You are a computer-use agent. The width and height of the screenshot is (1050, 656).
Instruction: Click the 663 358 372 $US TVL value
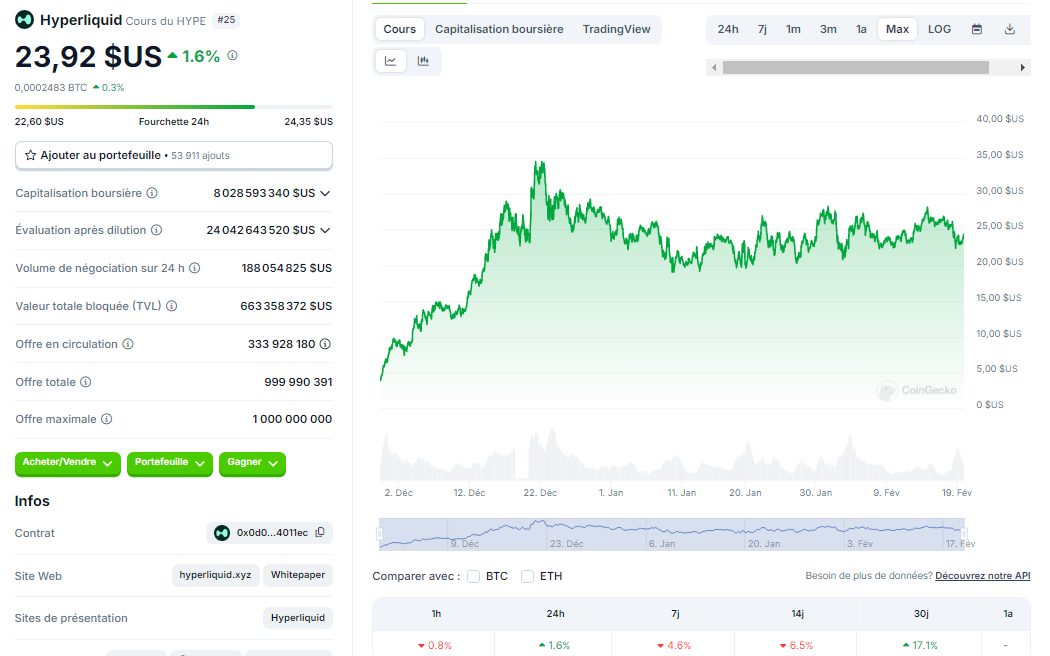(x=286, y=306)
